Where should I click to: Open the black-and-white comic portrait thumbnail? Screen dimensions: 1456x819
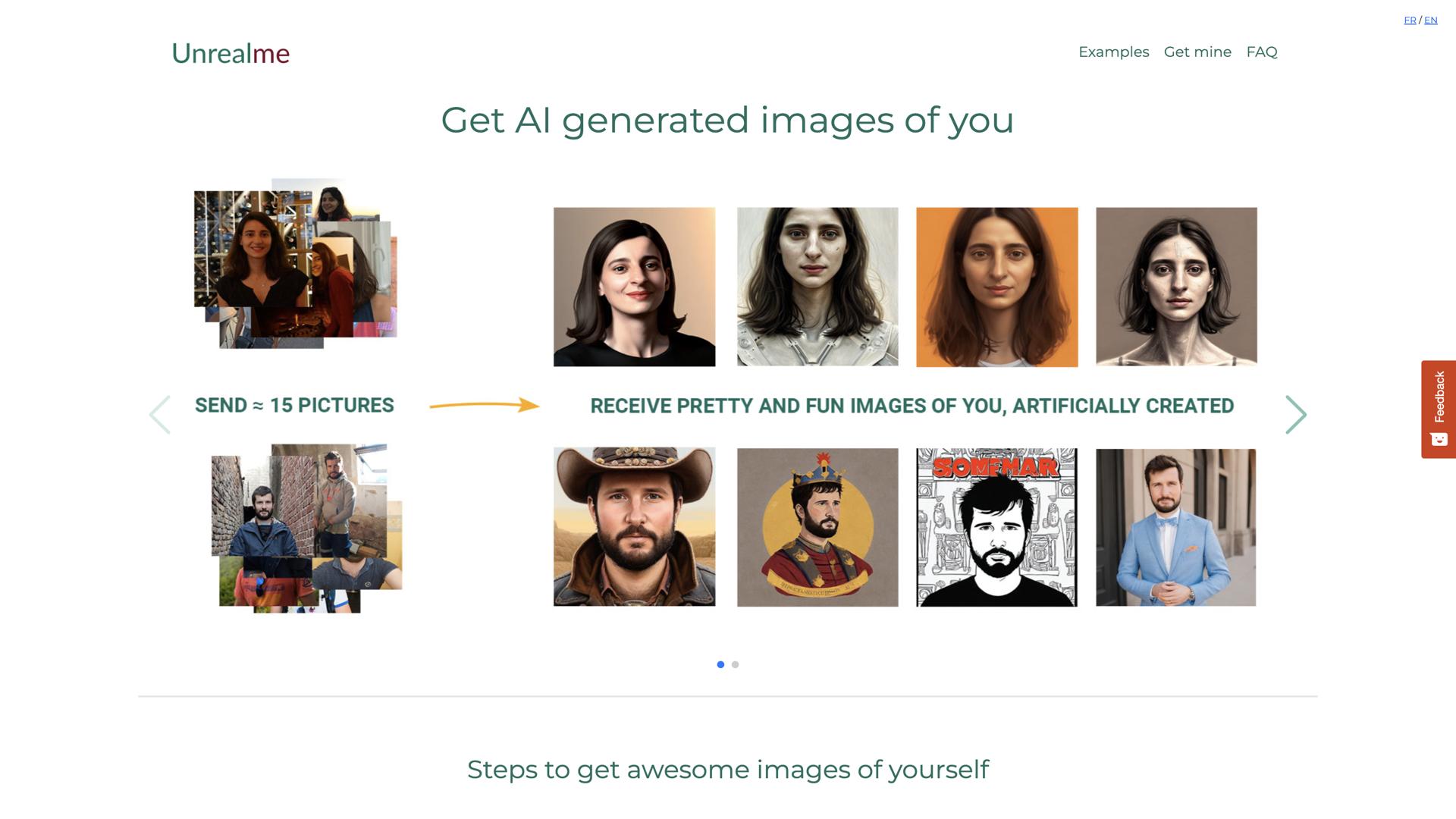click(x=996, y=527)
